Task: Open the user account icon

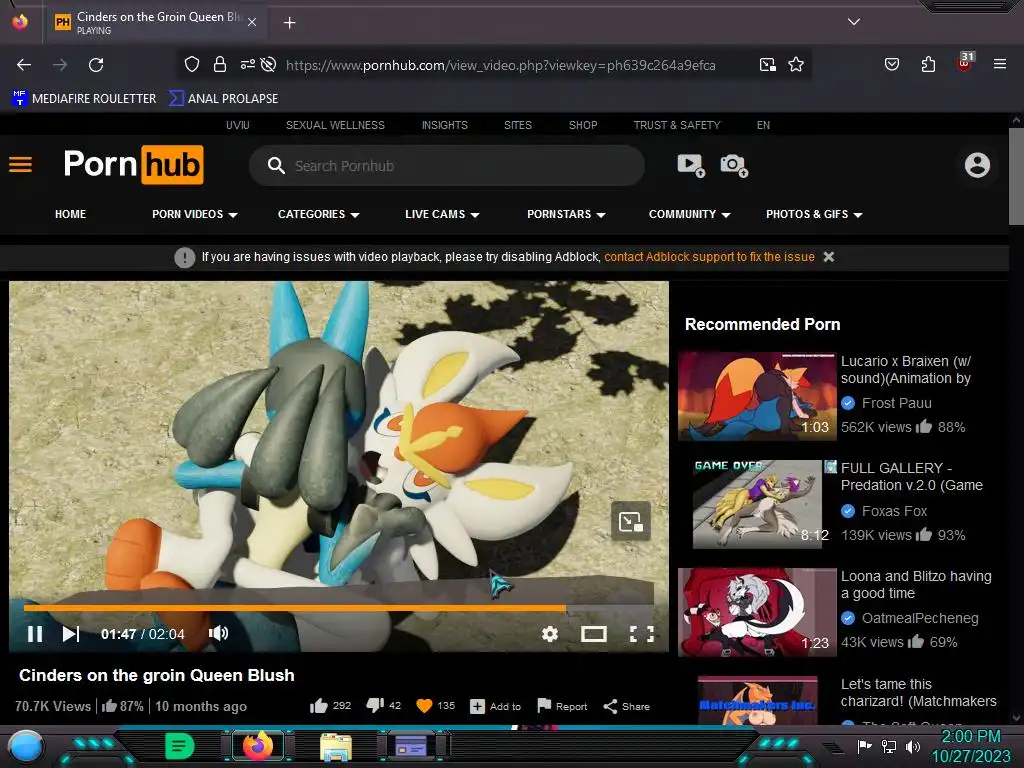Action: coord(977,165)
